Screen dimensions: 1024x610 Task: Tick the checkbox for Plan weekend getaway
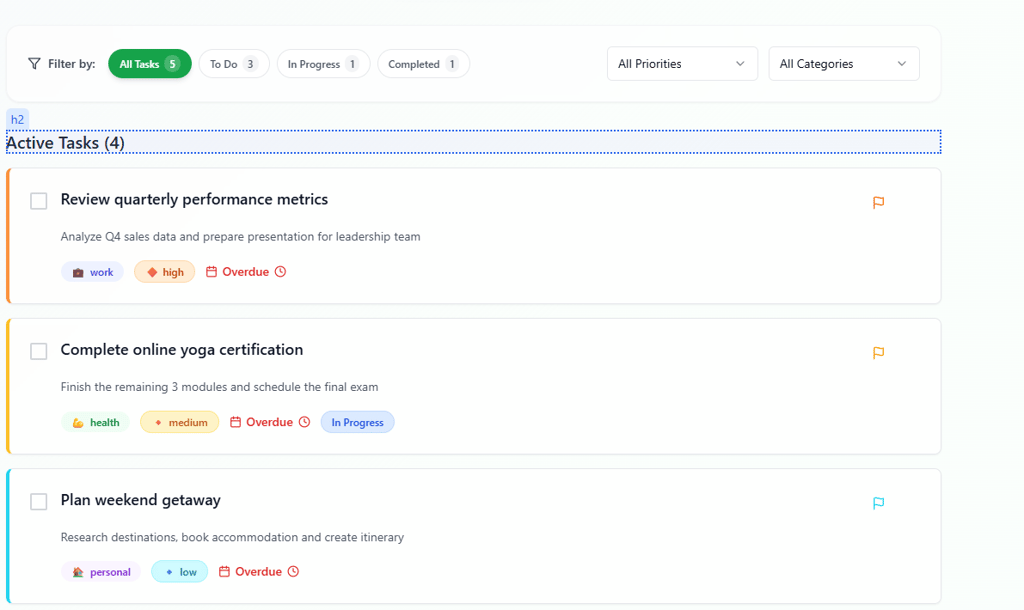coord(39,501)
